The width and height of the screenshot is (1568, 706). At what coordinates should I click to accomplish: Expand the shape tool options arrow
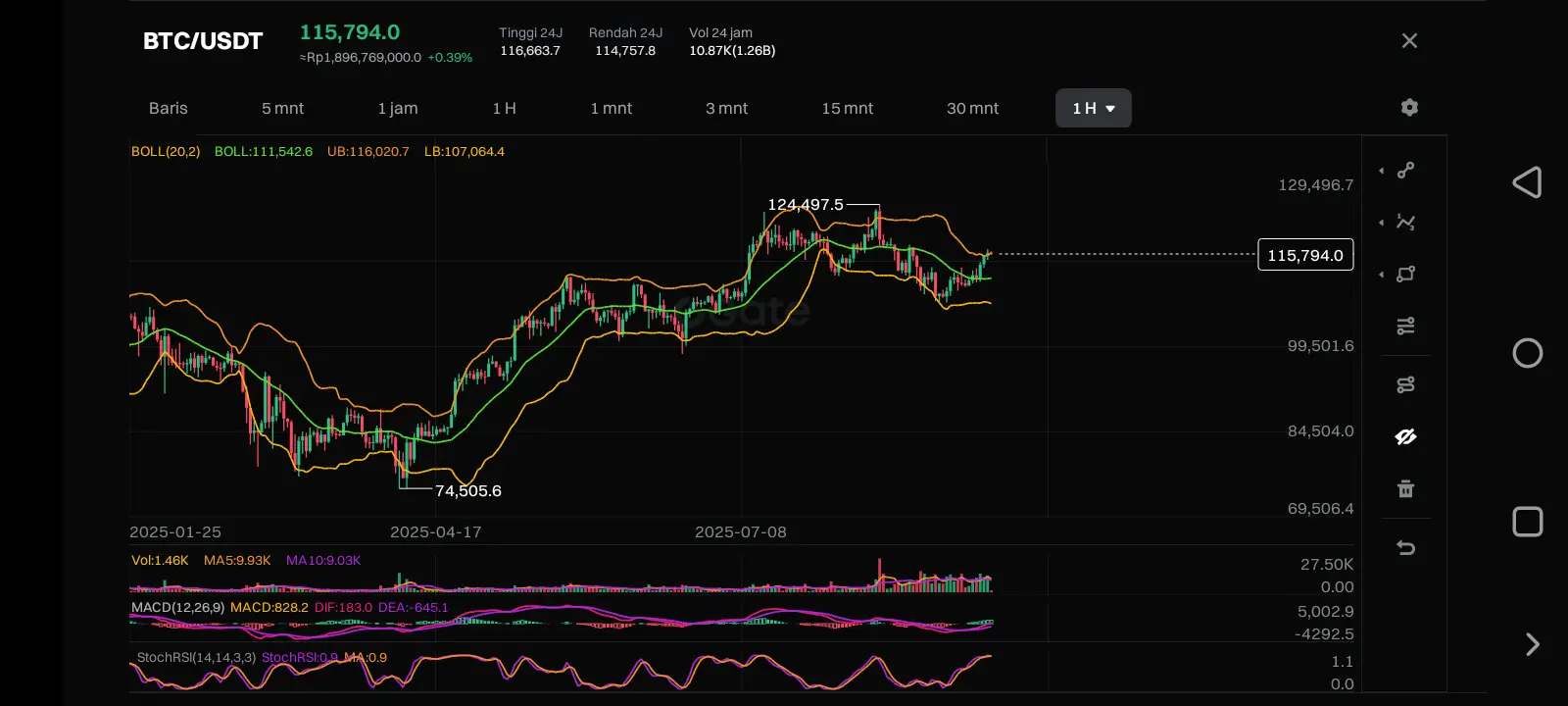click(x=1382, y=275)
